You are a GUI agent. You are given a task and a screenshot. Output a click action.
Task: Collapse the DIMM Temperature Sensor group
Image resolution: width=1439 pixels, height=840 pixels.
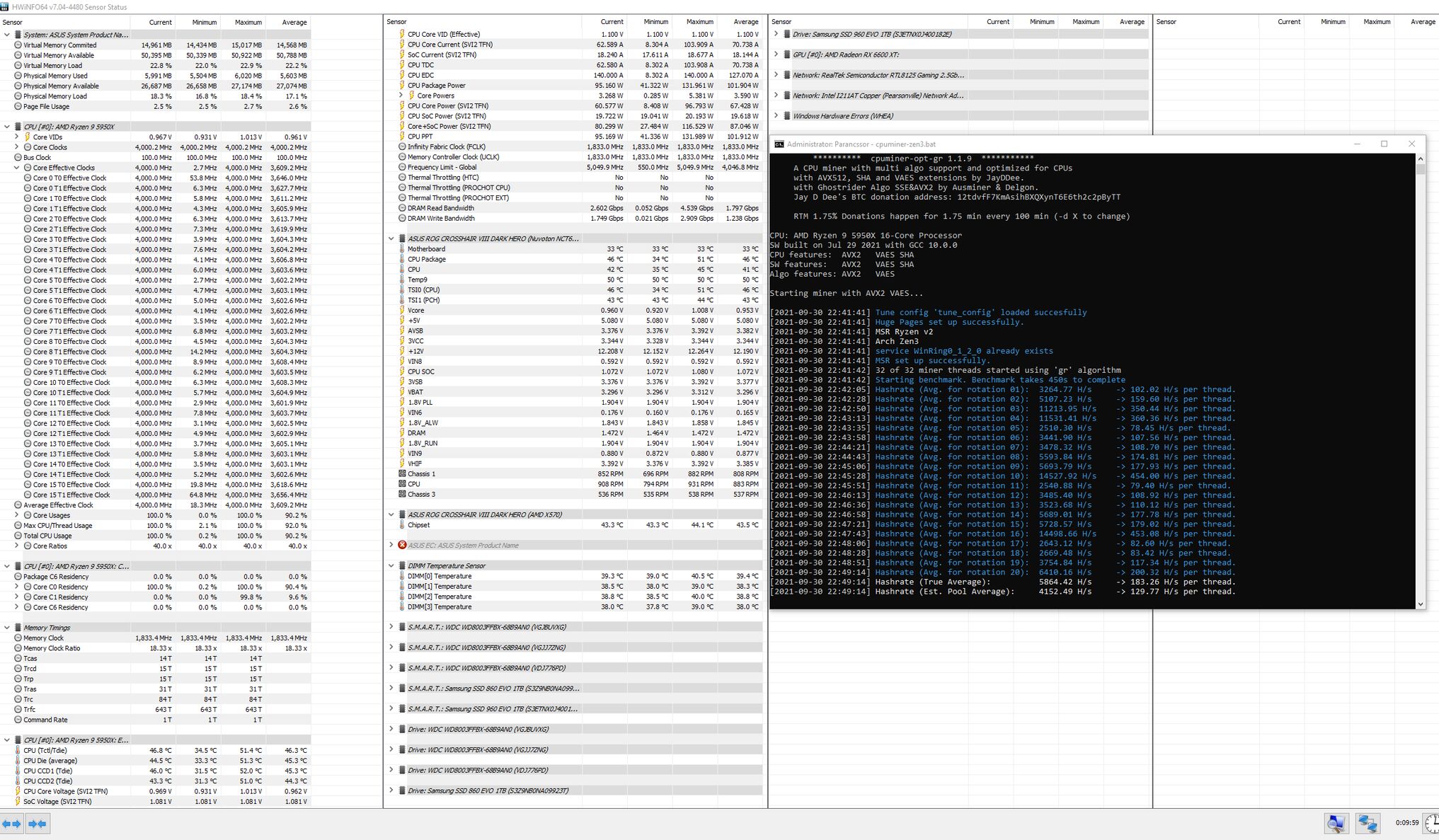coord(391,565)
